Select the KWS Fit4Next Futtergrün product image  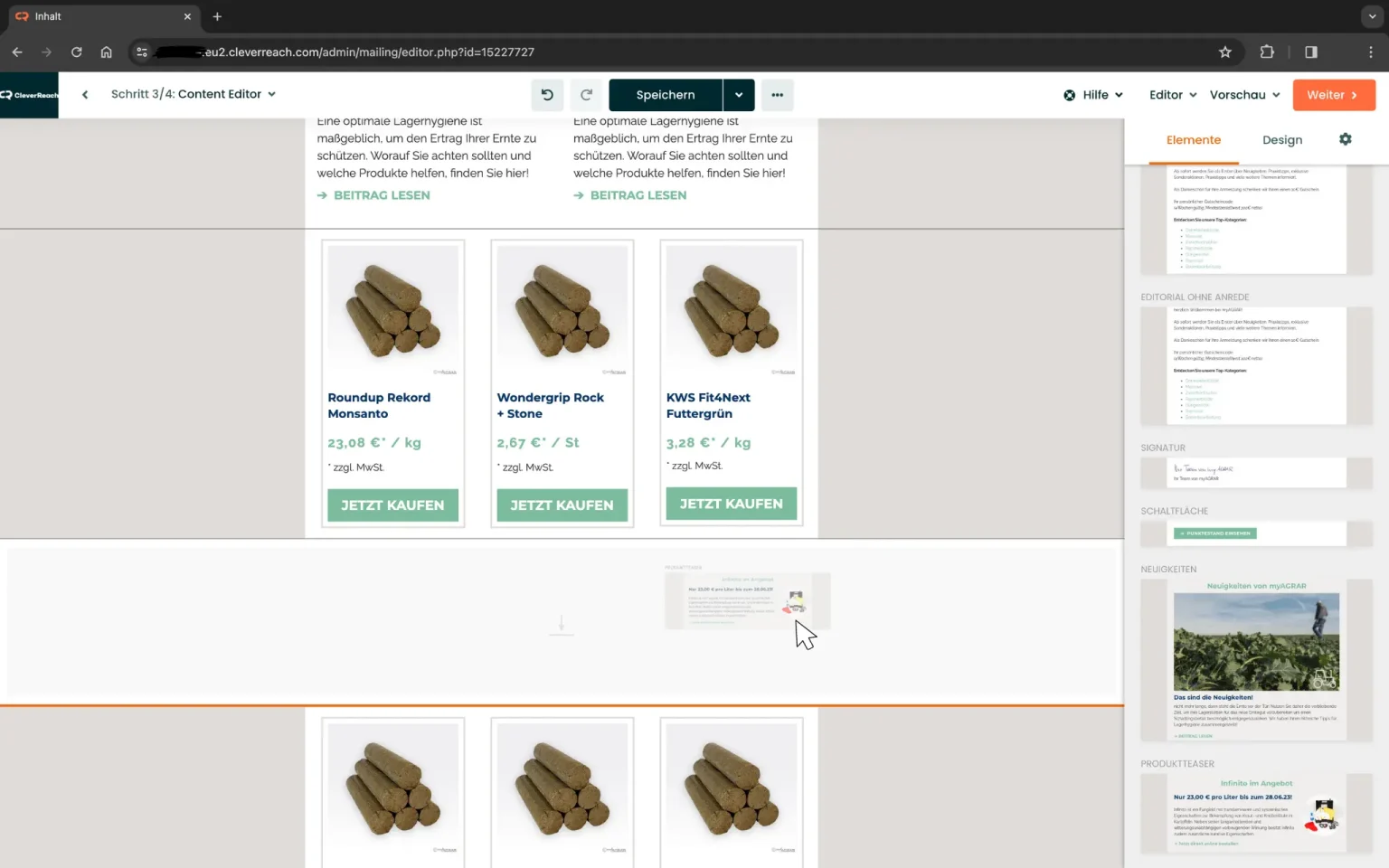pyautogui.click(x=732, y=311)
